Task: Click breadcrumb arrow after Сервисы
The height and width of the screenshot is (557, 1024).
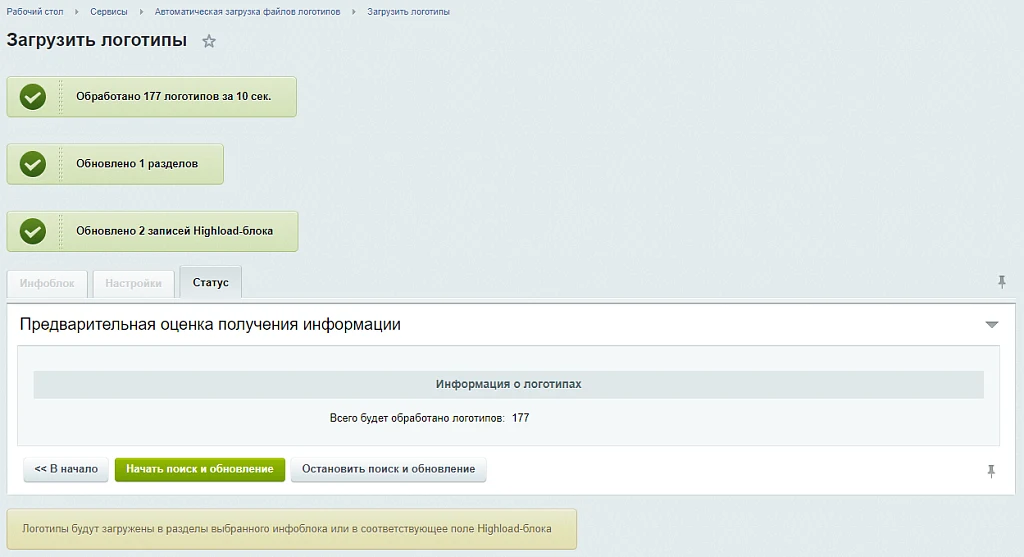Action: pos(141,12)
